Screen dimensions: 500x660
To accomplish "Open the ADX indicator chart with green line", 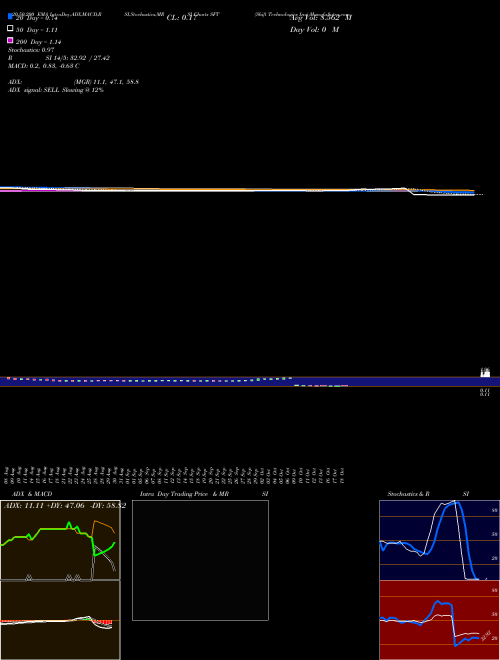I will coord(60,540).
